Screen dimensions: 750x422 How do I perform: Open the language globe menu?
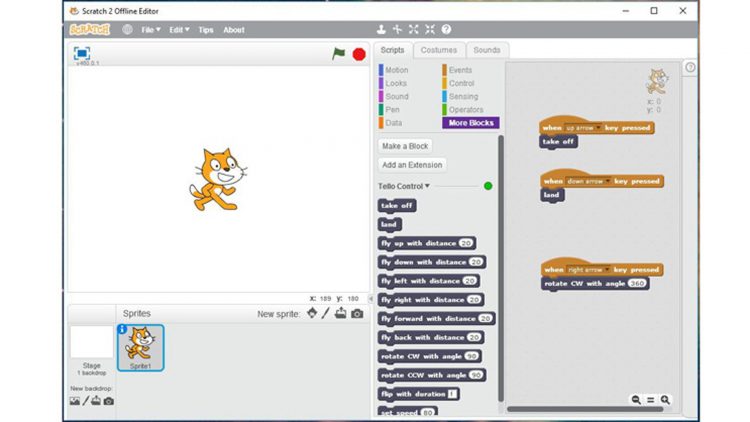tap(127, 29)
